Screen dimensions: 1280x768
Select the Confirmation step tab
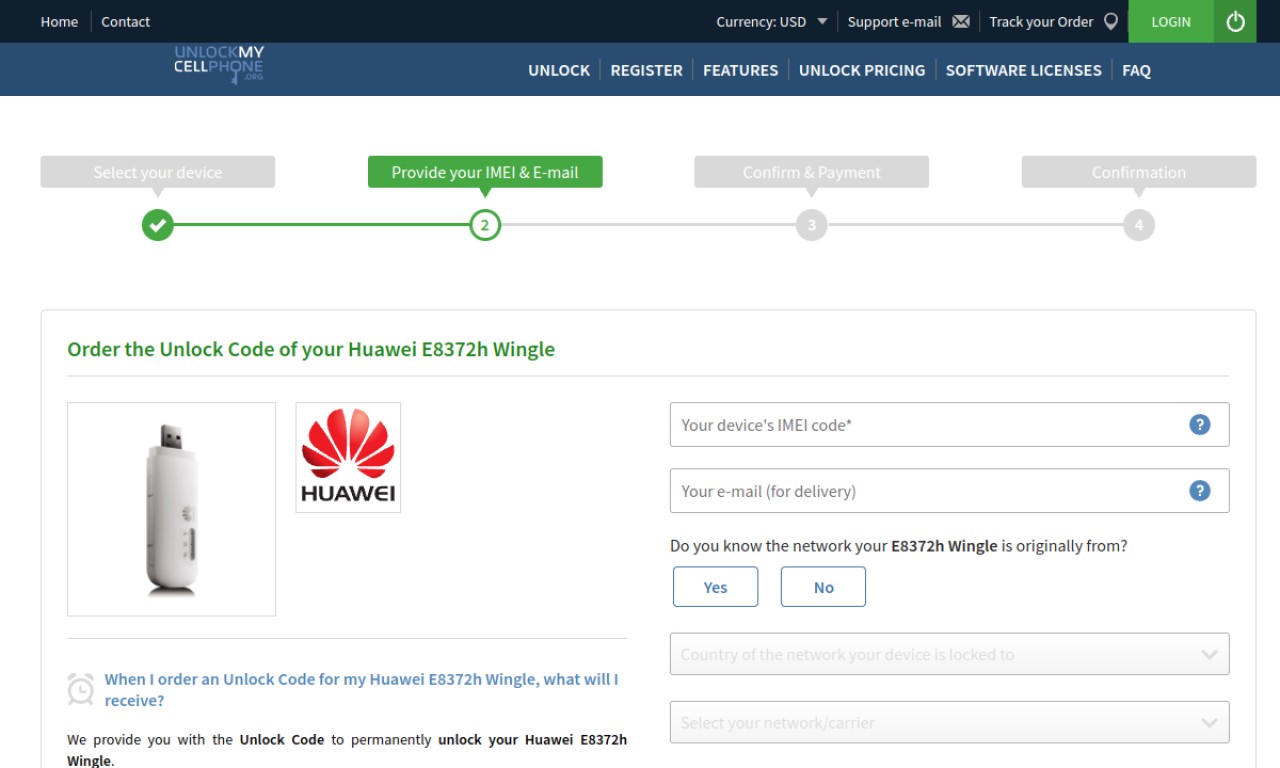click(1138, 172)
